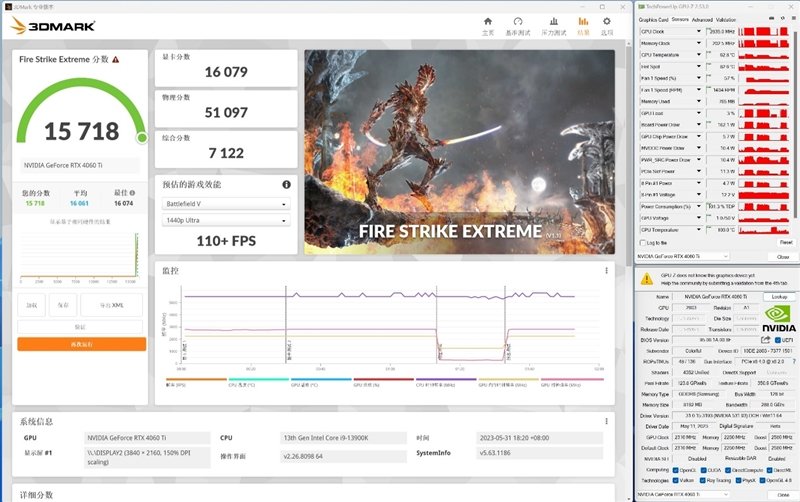This screenshot has width=800, height=502.
Task: Open the three-dot menu of the monitoring panel
Action: 606,271
